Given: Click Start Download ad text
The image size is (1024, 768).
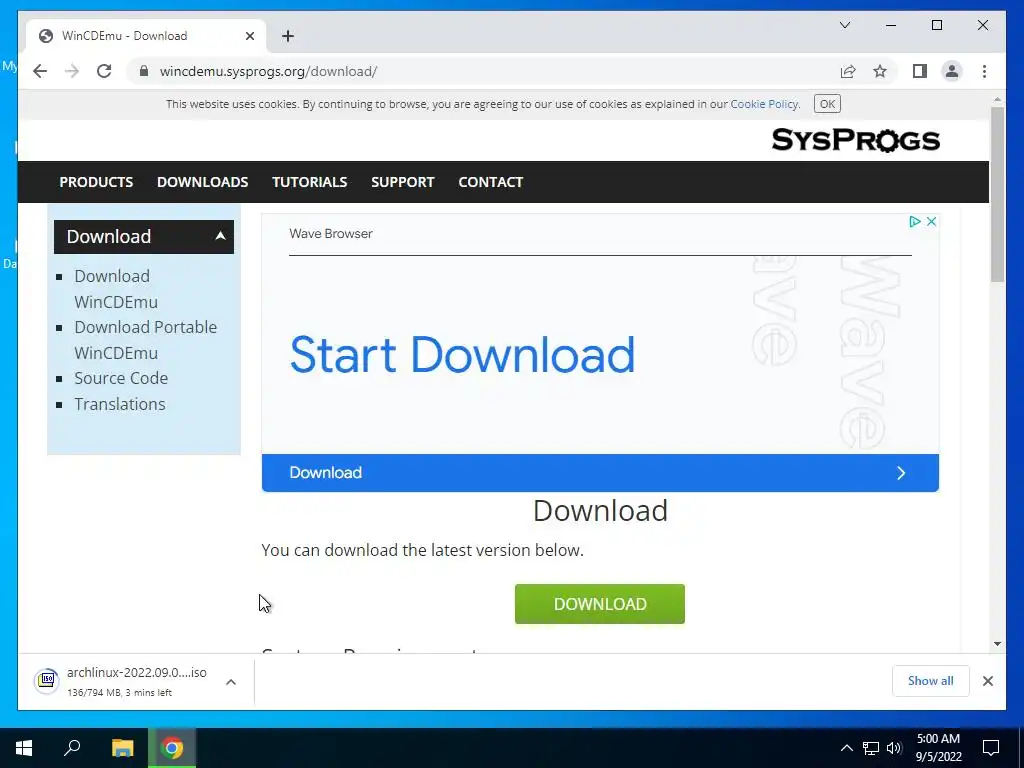Looking at the screenshot, I should (x=462, y=355).
